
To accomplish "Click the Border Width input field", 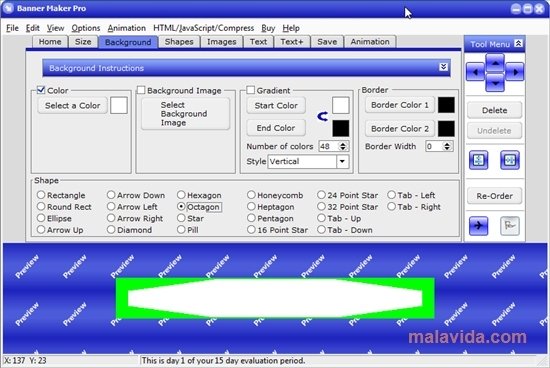I will tap(434, 146).
